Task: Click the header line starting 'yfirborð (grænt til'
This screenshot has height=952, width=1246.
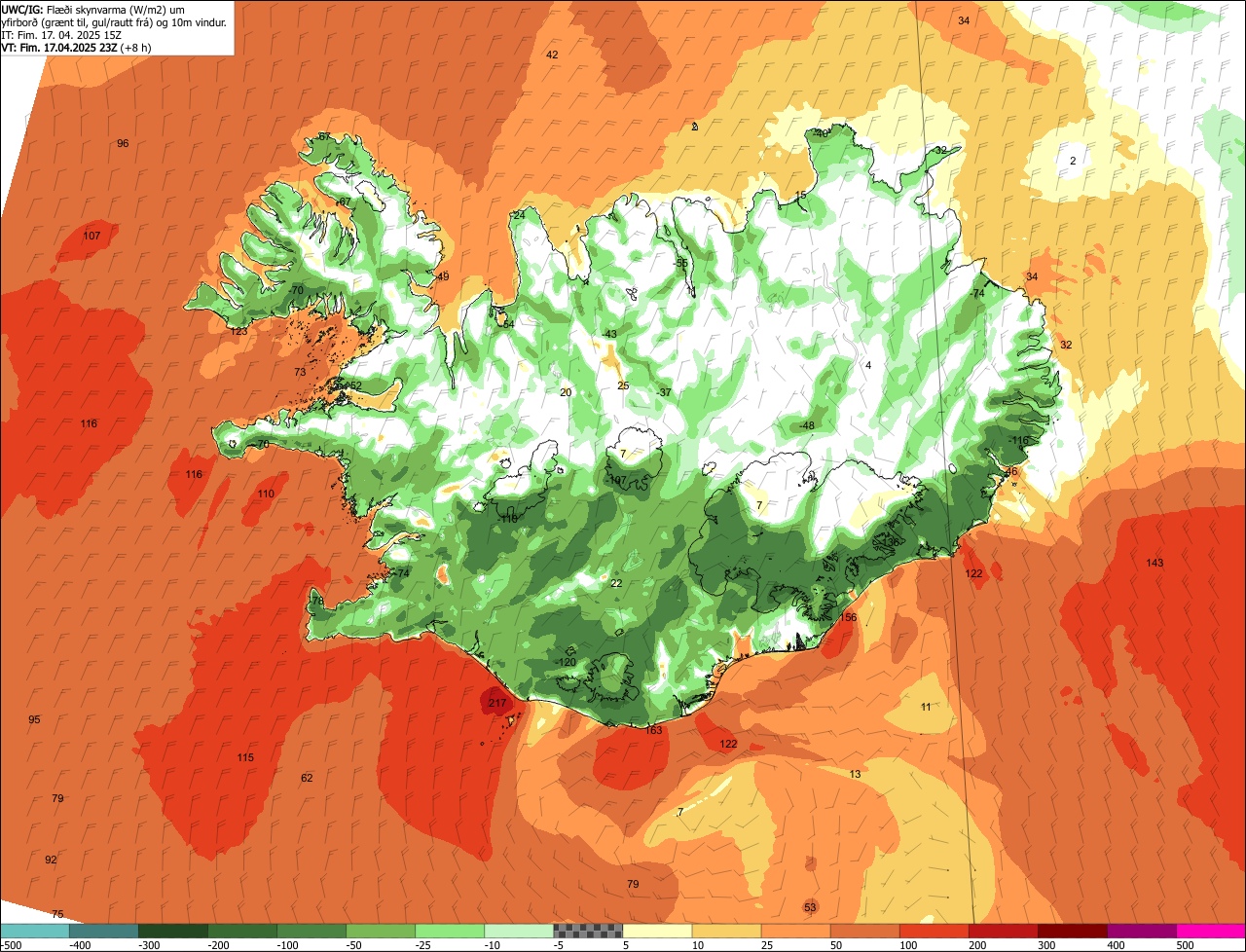Action: pos(114,21)
